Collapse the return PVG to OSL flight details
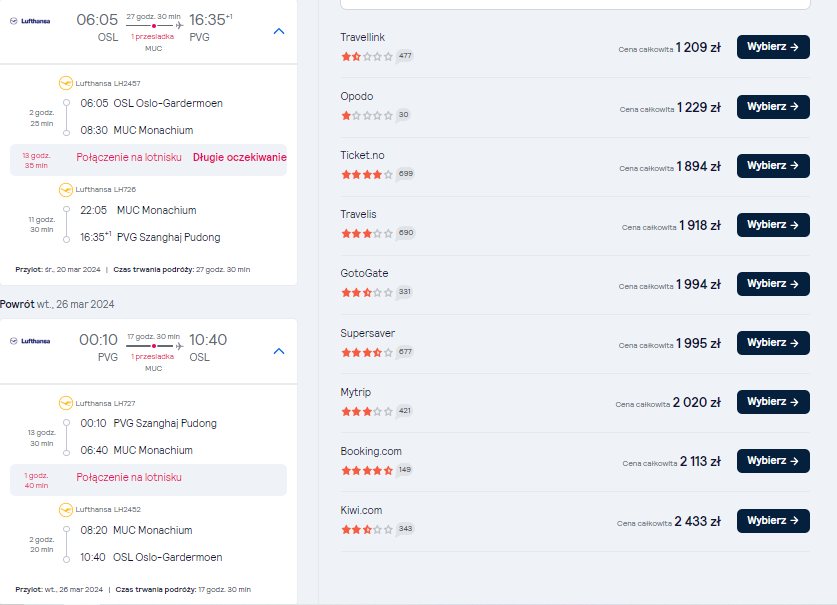The image size is (837, 605). pos(279,351)
